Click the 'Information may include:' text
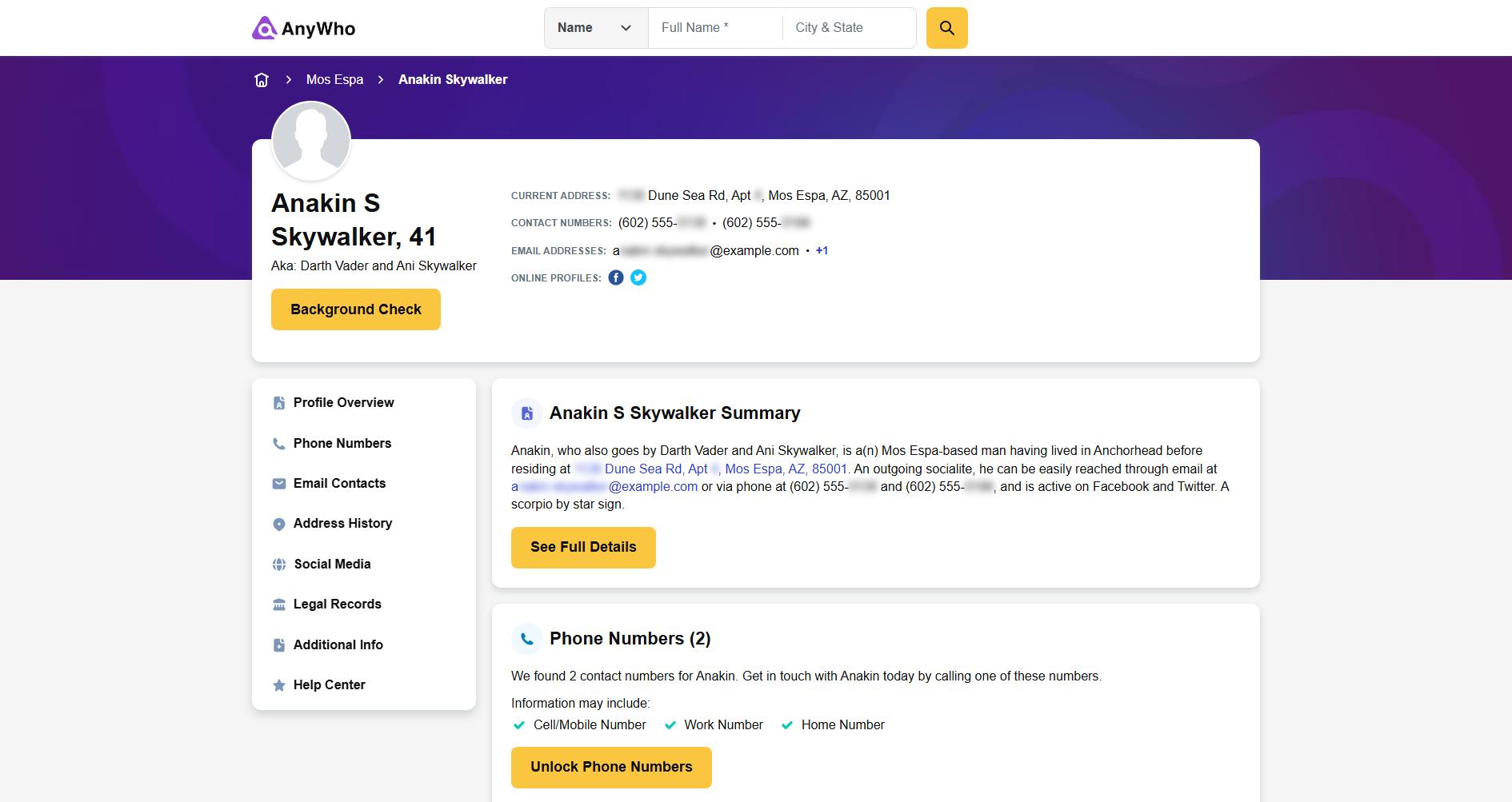This screenshot has width=1512, height=802. [581, 704]
